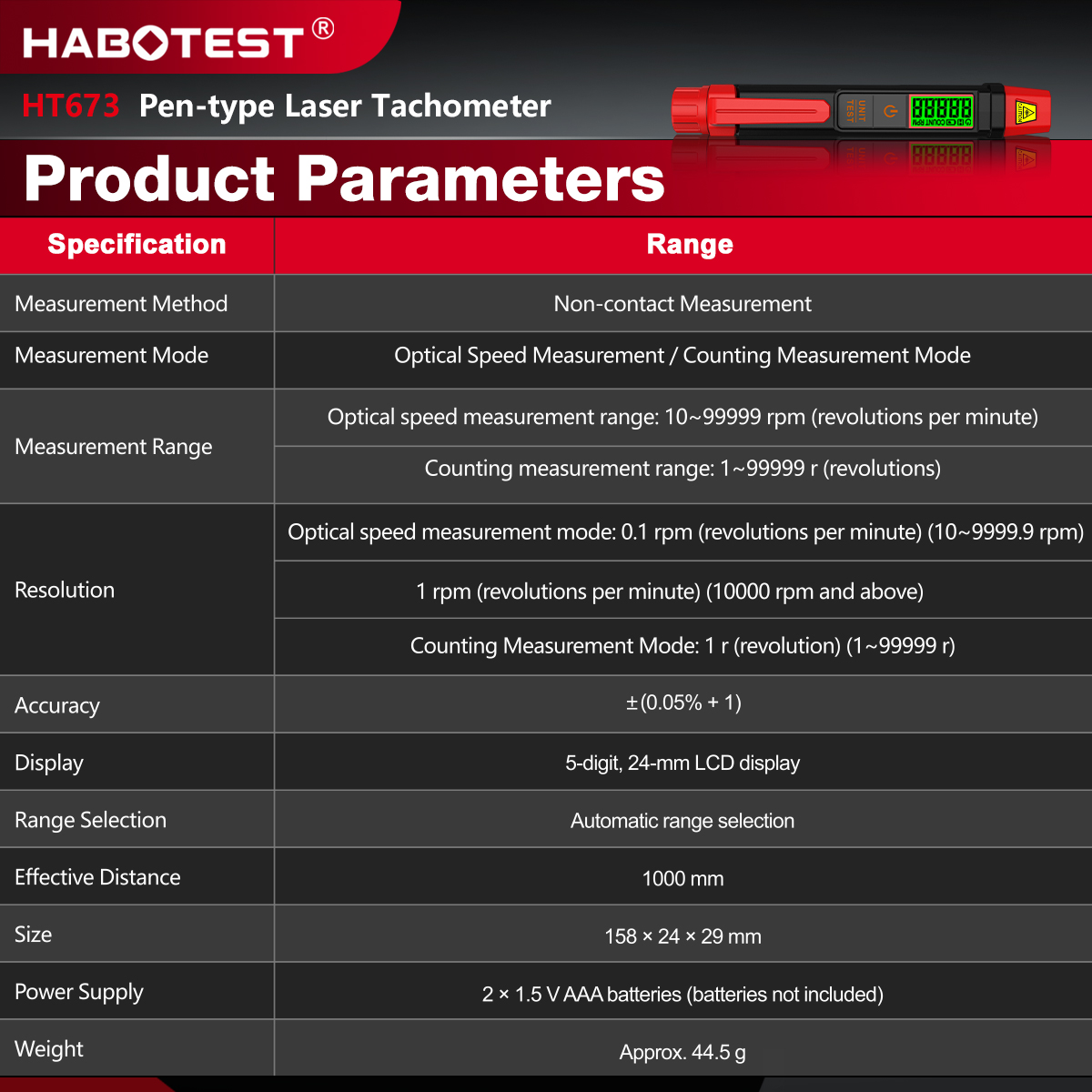Image resolution: width=1092 pixels, height=1092 pixels.
Task: Click the 'Effective Distance' row label
Action: pyautogui.click(x=97, y=877)
